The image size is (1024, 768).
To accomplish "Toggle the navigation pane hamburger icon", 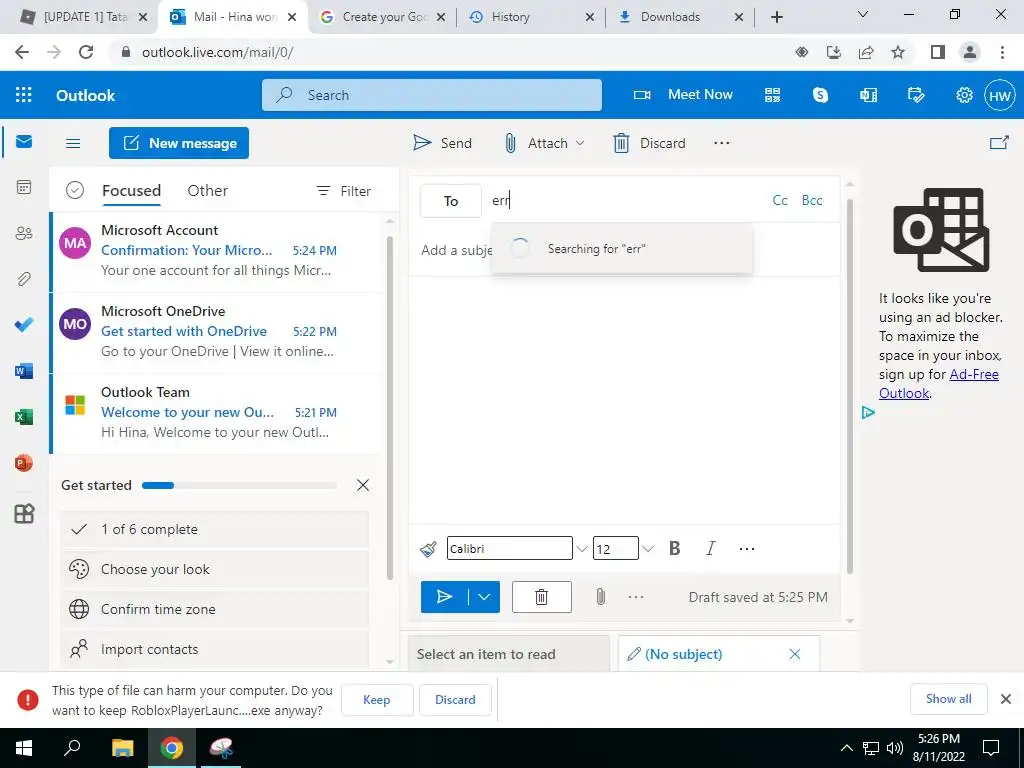I will point(73,143).
